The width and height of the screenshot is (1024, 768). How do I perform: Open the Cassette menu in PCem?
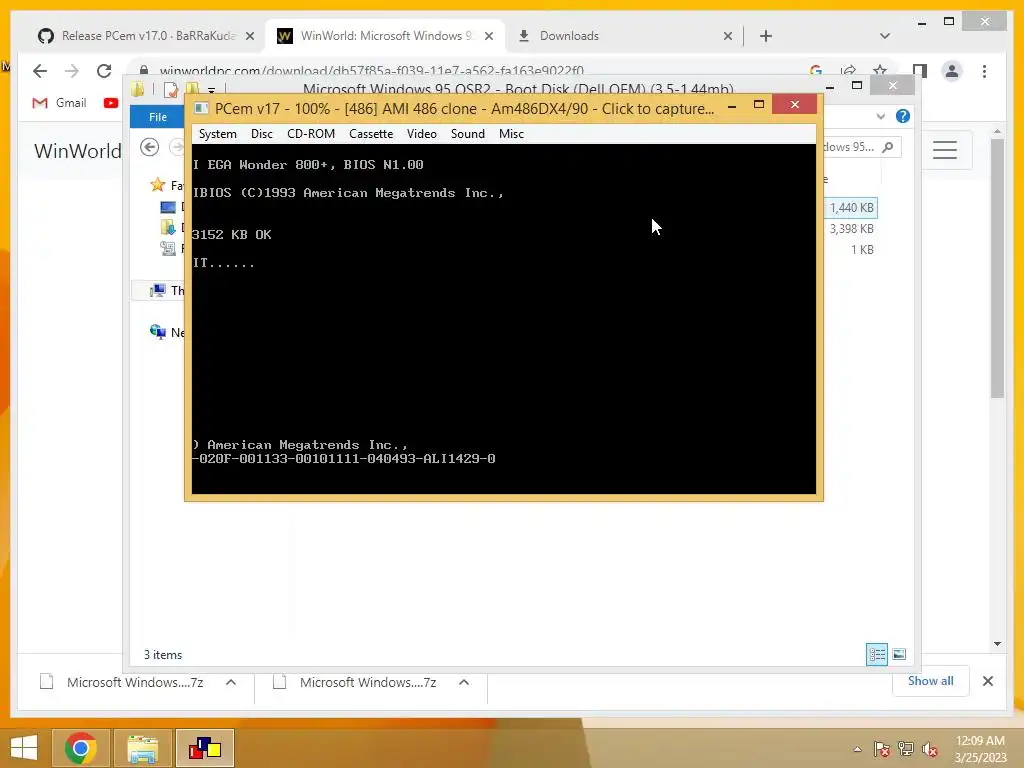coord(371,134)
